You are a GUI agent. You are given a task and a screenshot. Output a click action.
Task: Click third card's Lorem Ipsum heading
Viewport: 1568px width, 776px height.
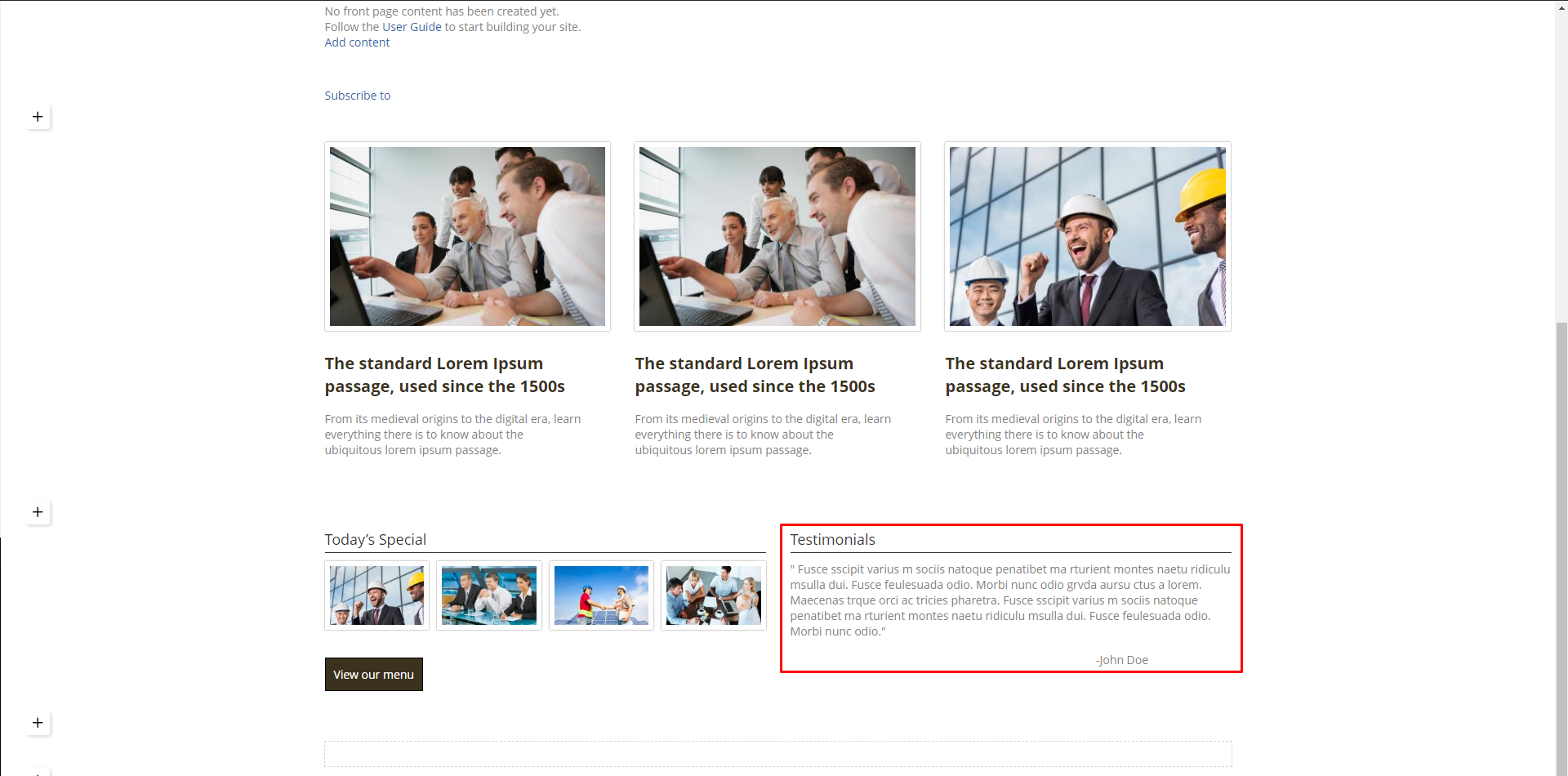[x=1066, y=375]
